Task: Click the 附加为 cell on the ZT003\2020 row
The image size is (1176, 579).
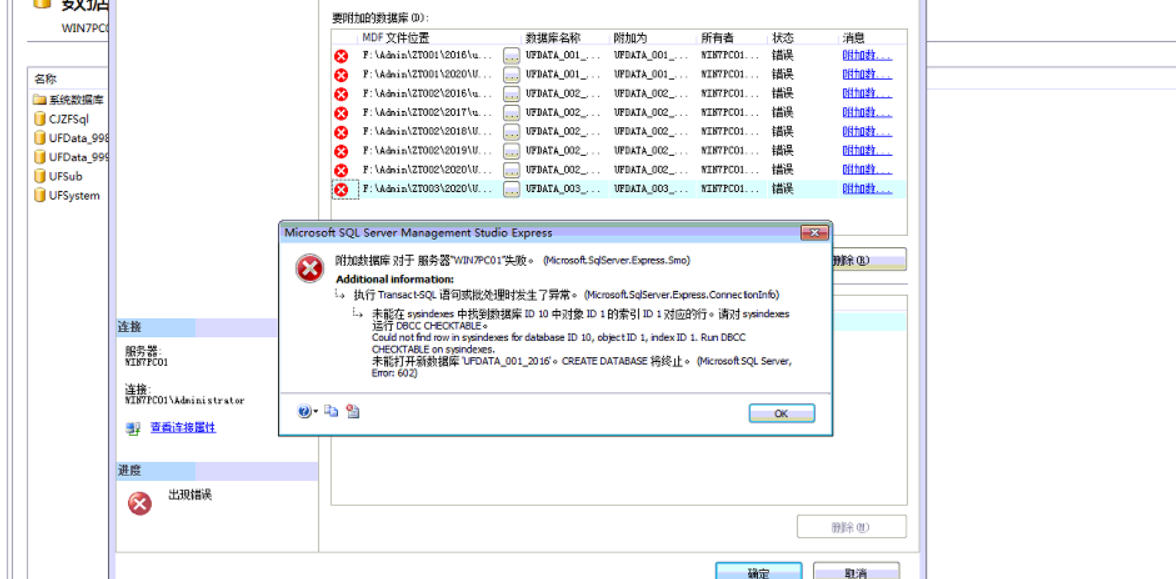Action: 651,190
